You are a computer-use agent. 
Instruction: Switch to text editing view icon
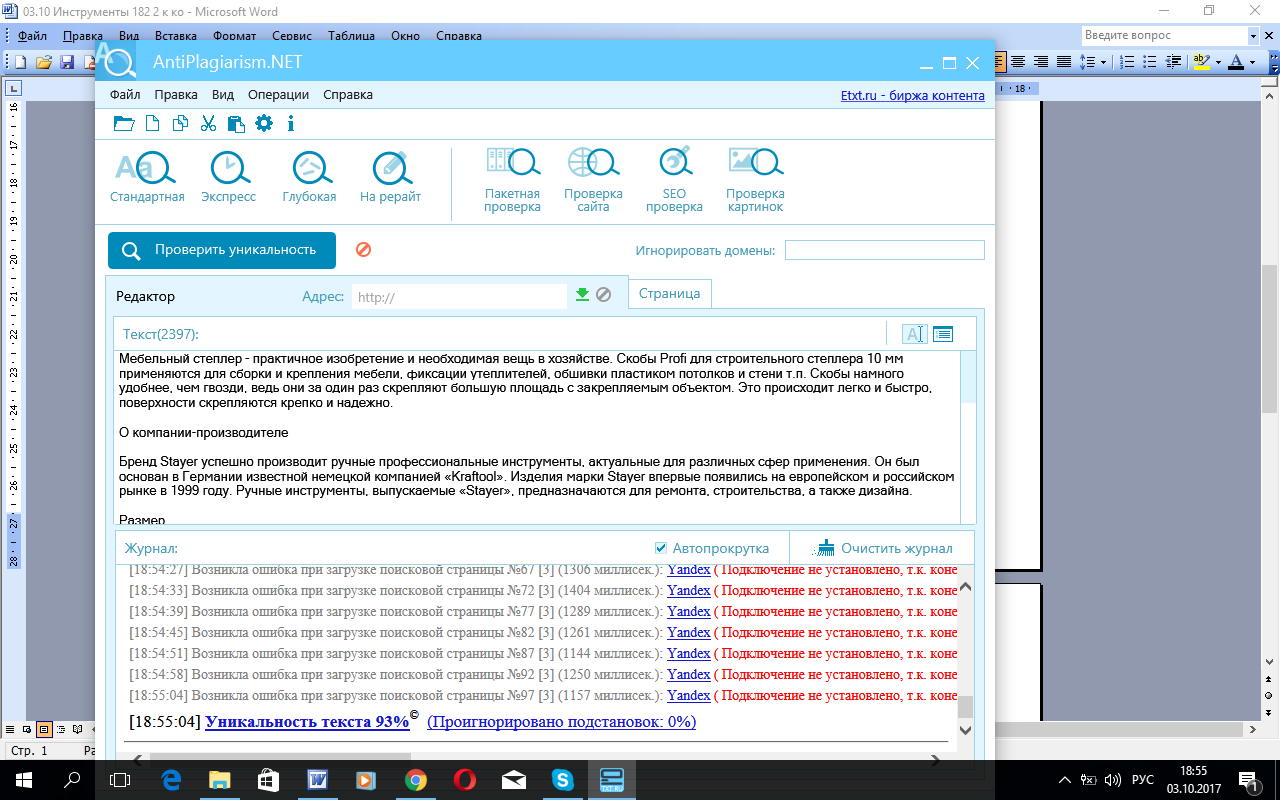(x=915, y=334)
